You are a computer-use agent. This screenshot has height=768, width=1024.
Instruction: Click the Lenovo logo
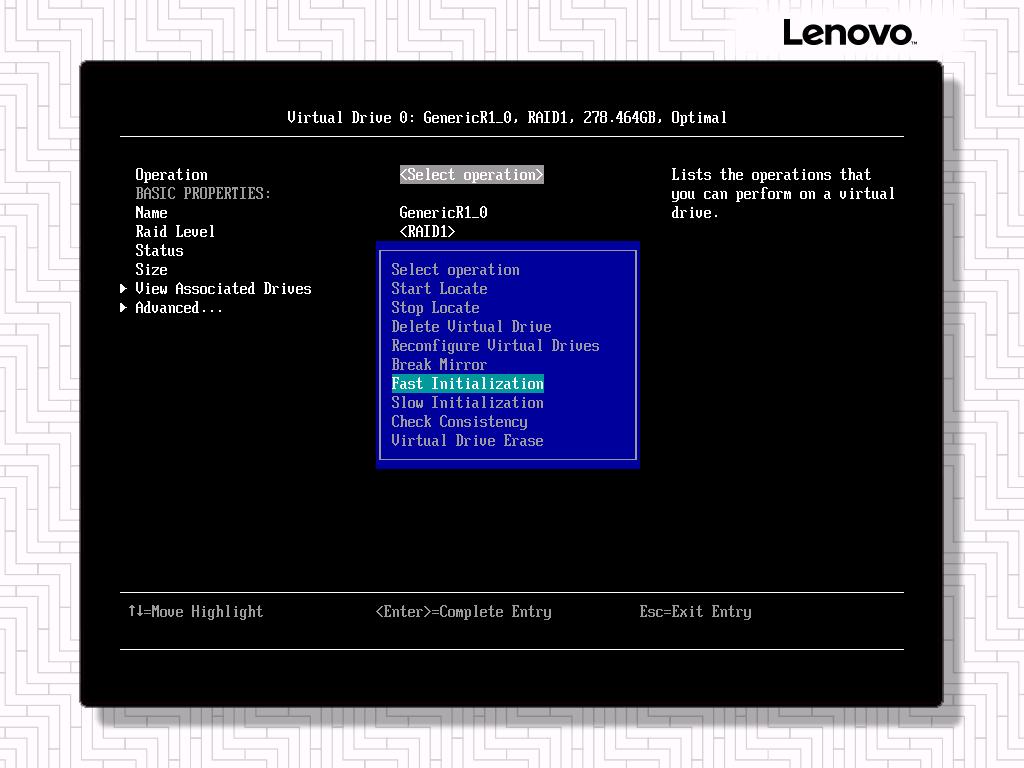tap(848, 33)
